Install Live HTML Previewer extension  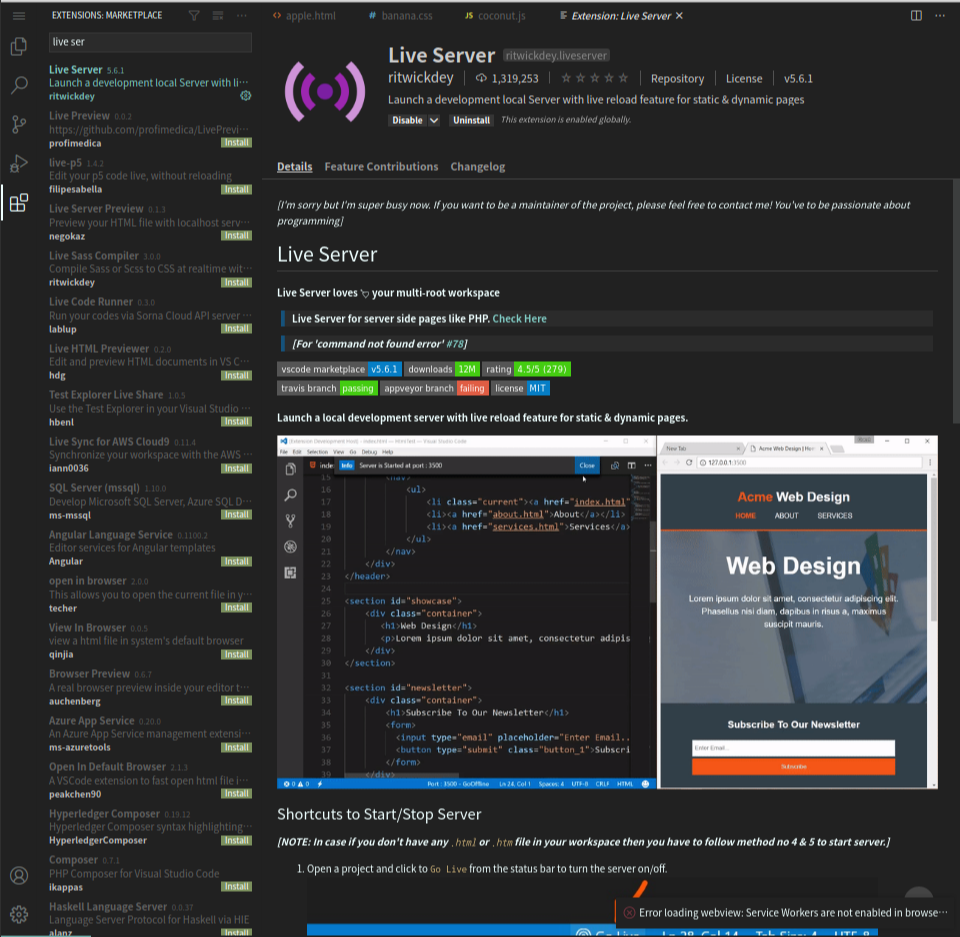236,375
